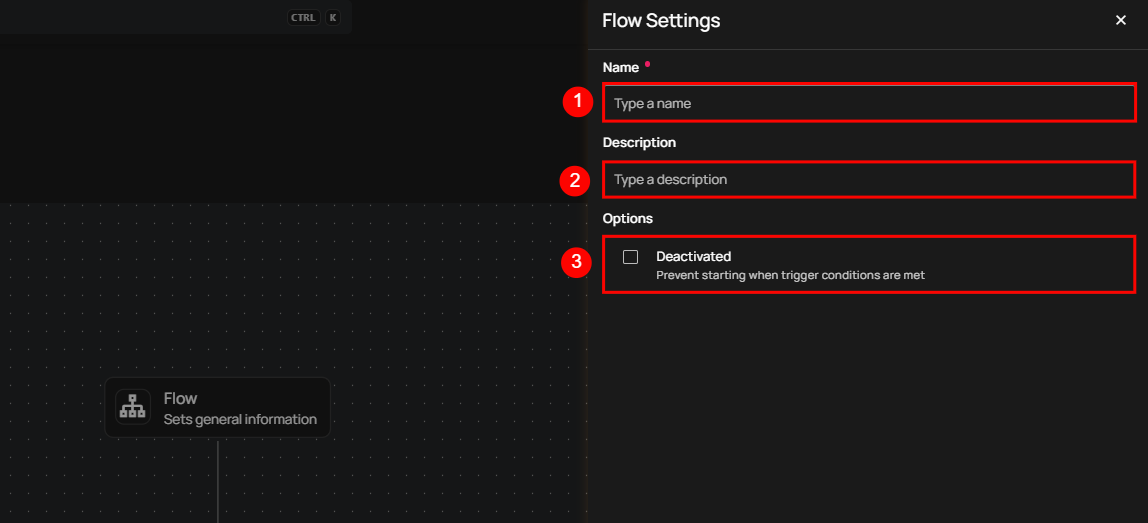Click the 'Name' field label
Viewport: 1148px width, 523px height.
click(x=621, y=67)
